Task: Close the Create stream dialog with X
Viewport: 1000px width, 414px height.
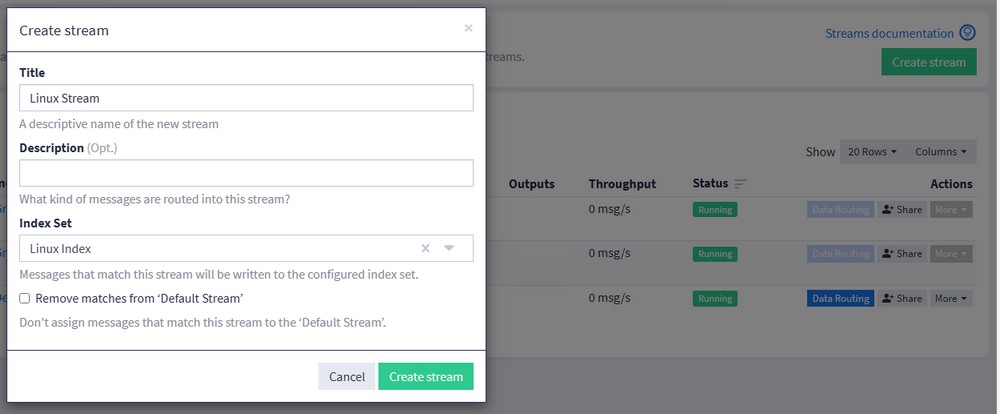Action: click(x=468, y=29)
